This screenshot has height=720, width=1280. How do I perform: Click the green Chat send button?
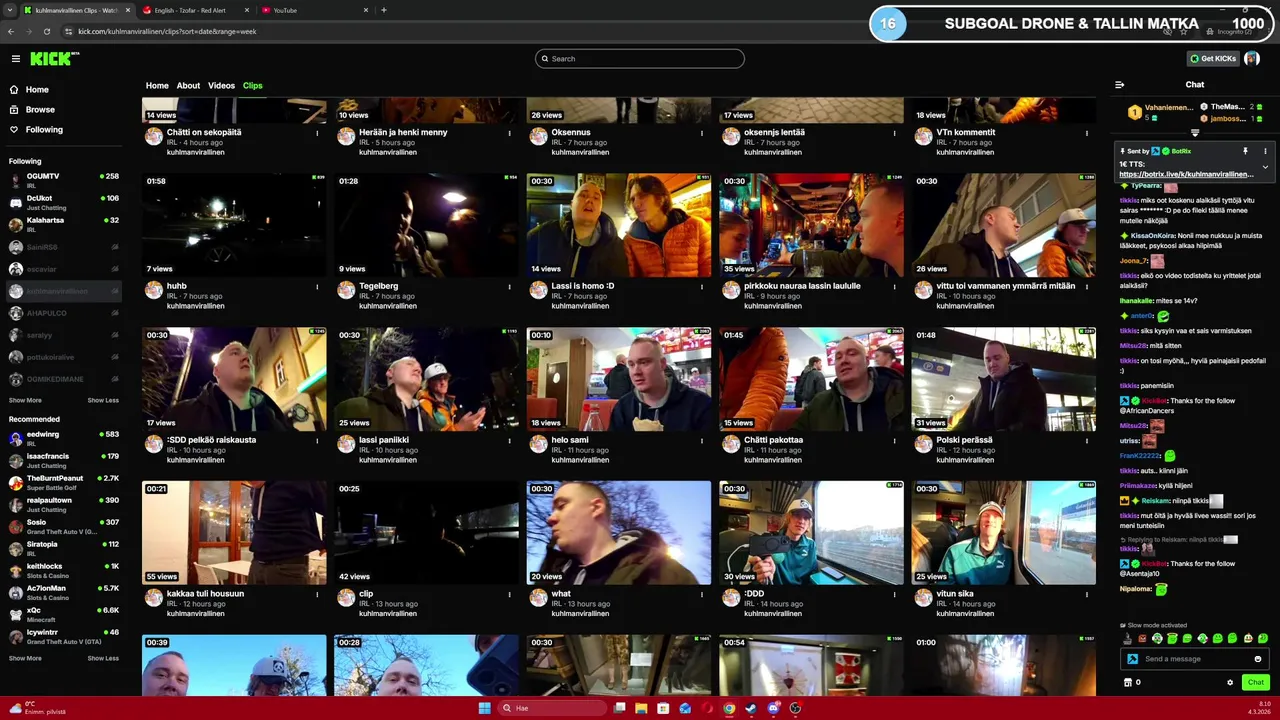click(x=1255, y=682)
